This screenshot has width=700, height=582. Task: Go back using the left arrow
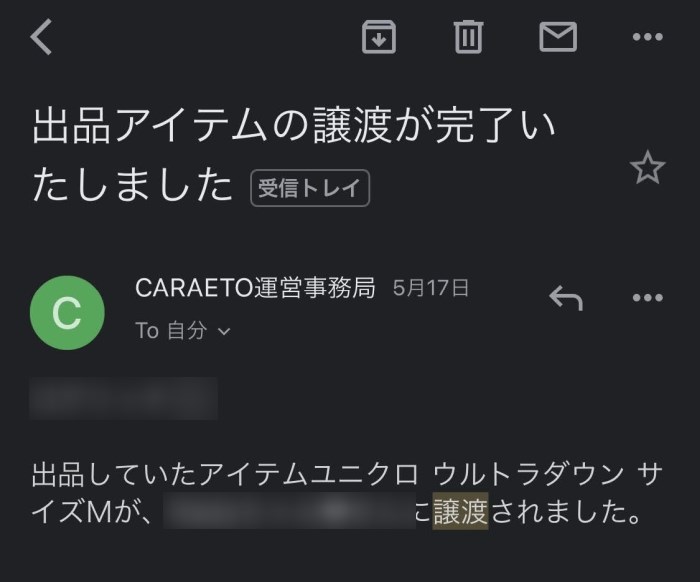point(42,37)
